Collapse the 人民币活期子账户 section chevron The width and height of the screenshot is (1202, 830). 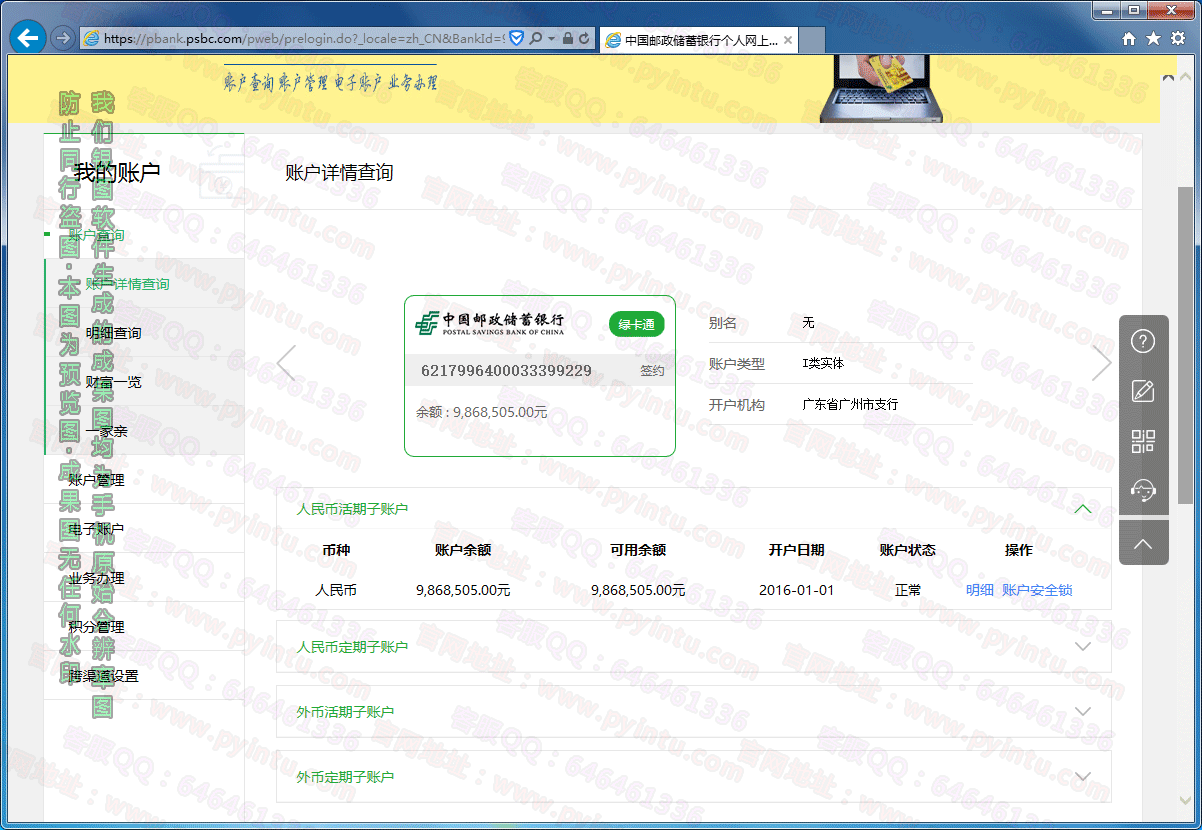click(1082, 509)
